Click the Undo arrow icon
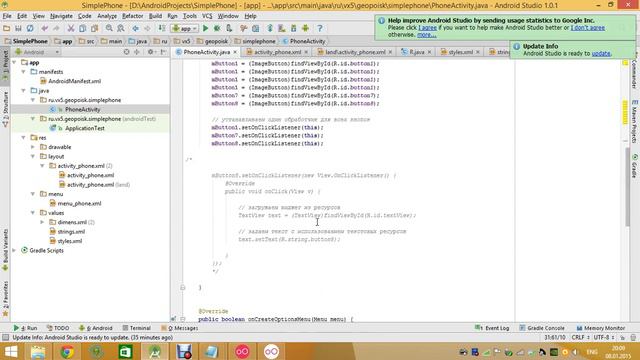 [x=44, y=28]
